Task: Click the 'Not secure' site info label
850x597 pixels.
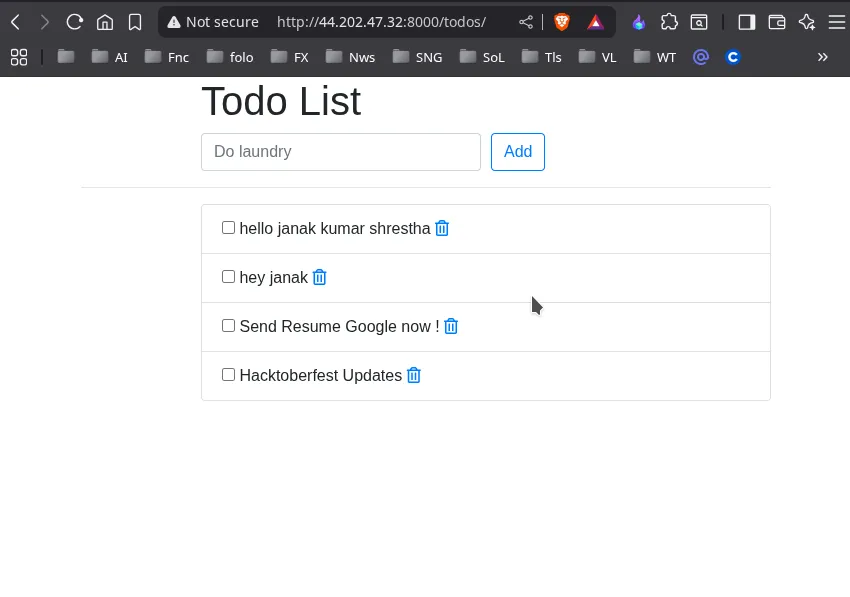Action: [x=212, y=22]
